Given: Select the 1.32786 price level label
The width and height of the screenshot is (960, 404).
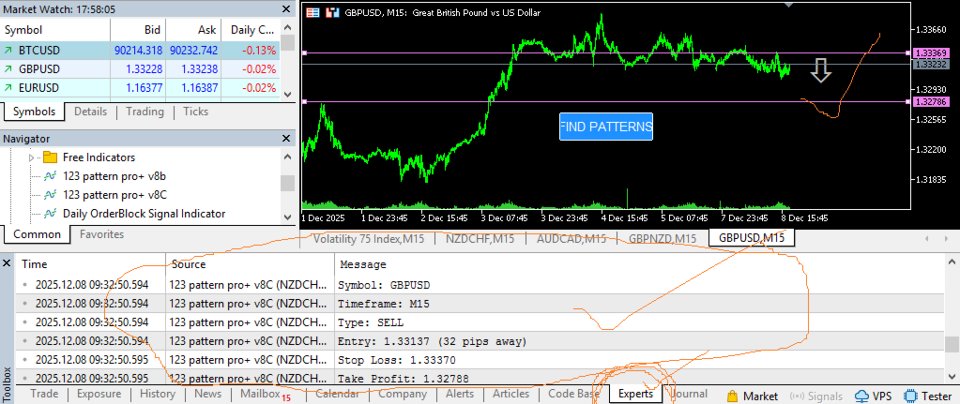Looking at the screenshot, I should click(x=930, y=102).
